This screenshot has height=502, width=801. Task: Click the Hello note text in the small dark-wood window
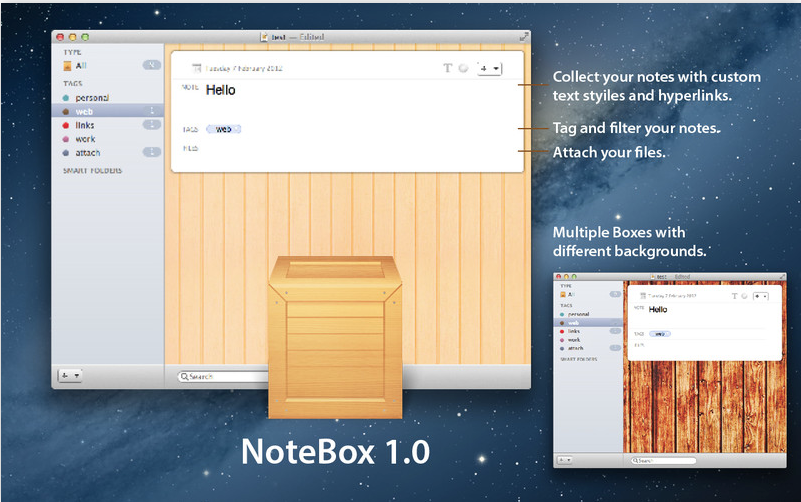[x=658, y=309]
